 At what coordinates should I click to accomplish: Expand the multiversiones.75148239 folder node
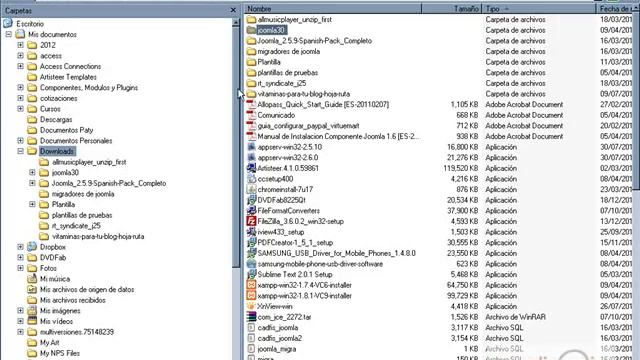coord(20,332)
